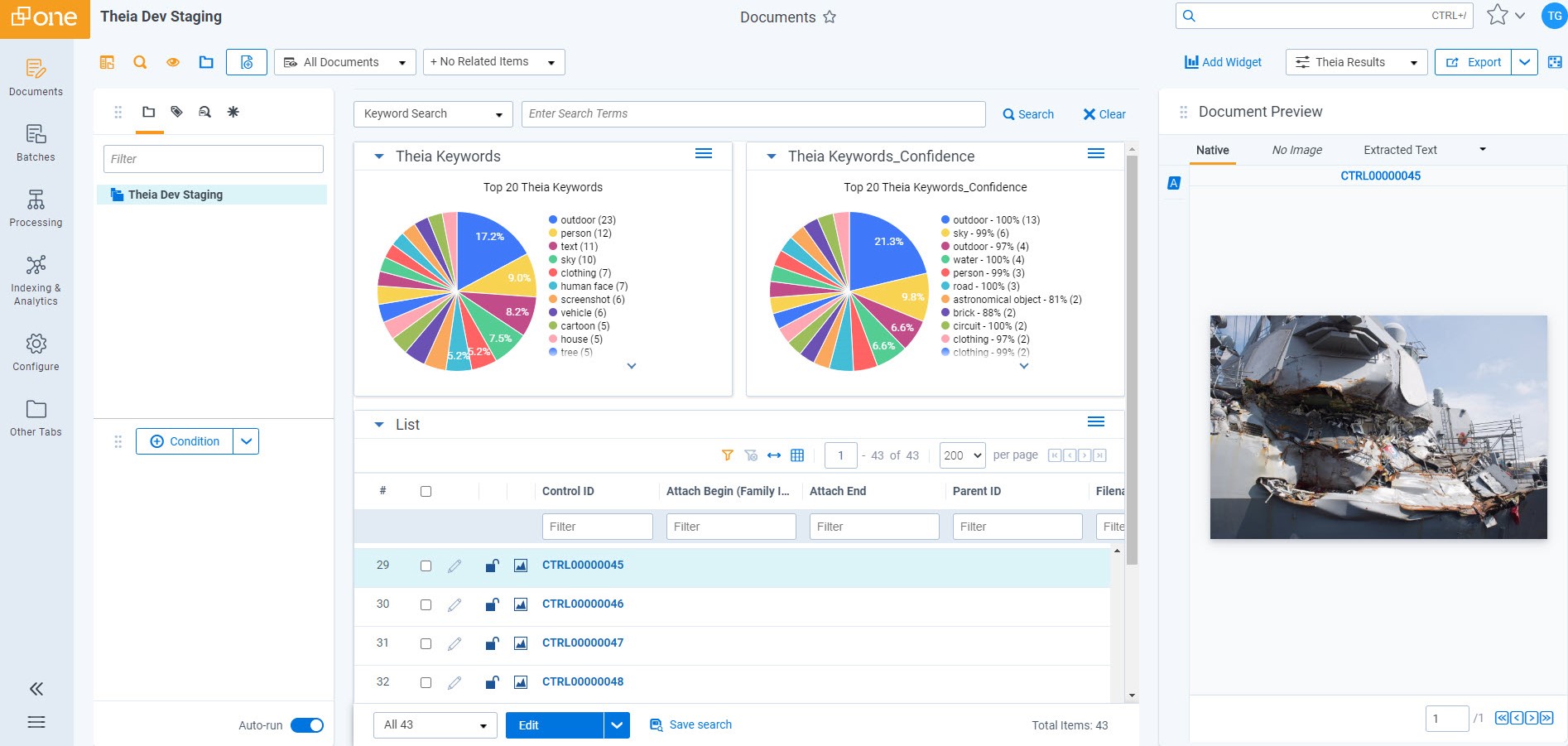Expand the Theia Results dropdown

coord(1355,62)
